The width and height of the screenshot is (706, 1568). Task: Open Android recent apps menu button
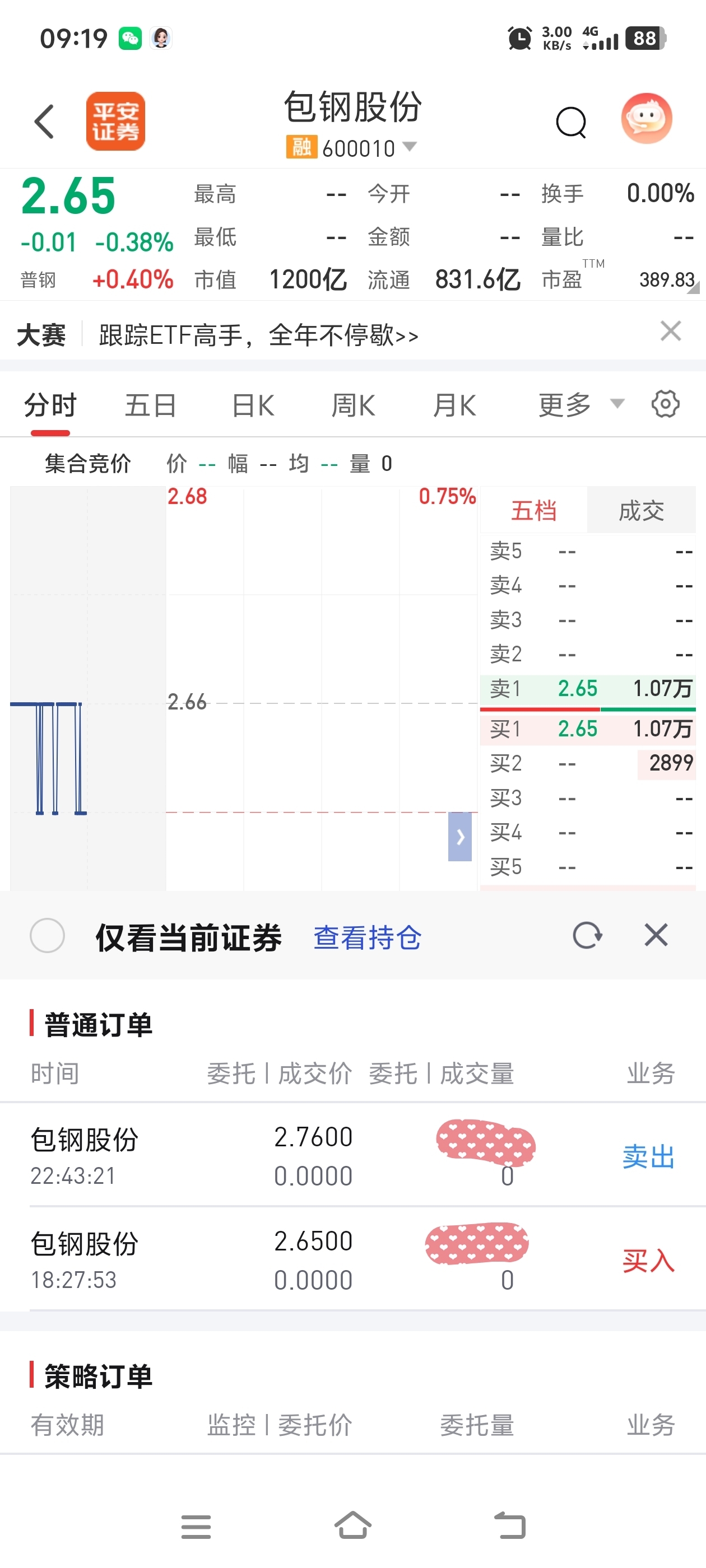196,1527
